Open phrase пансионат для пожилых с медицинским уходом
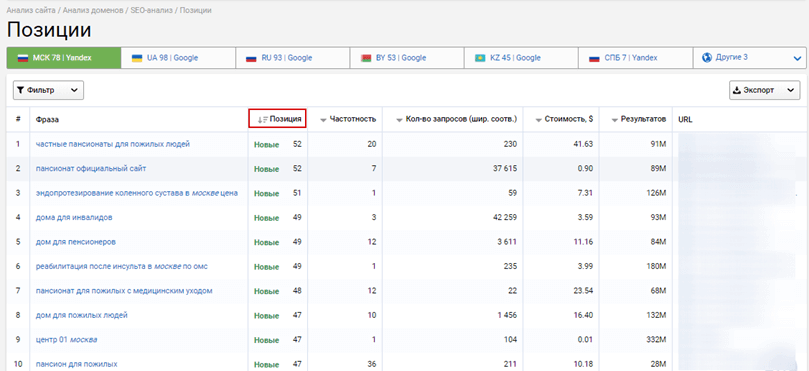 tap(124, 291)
